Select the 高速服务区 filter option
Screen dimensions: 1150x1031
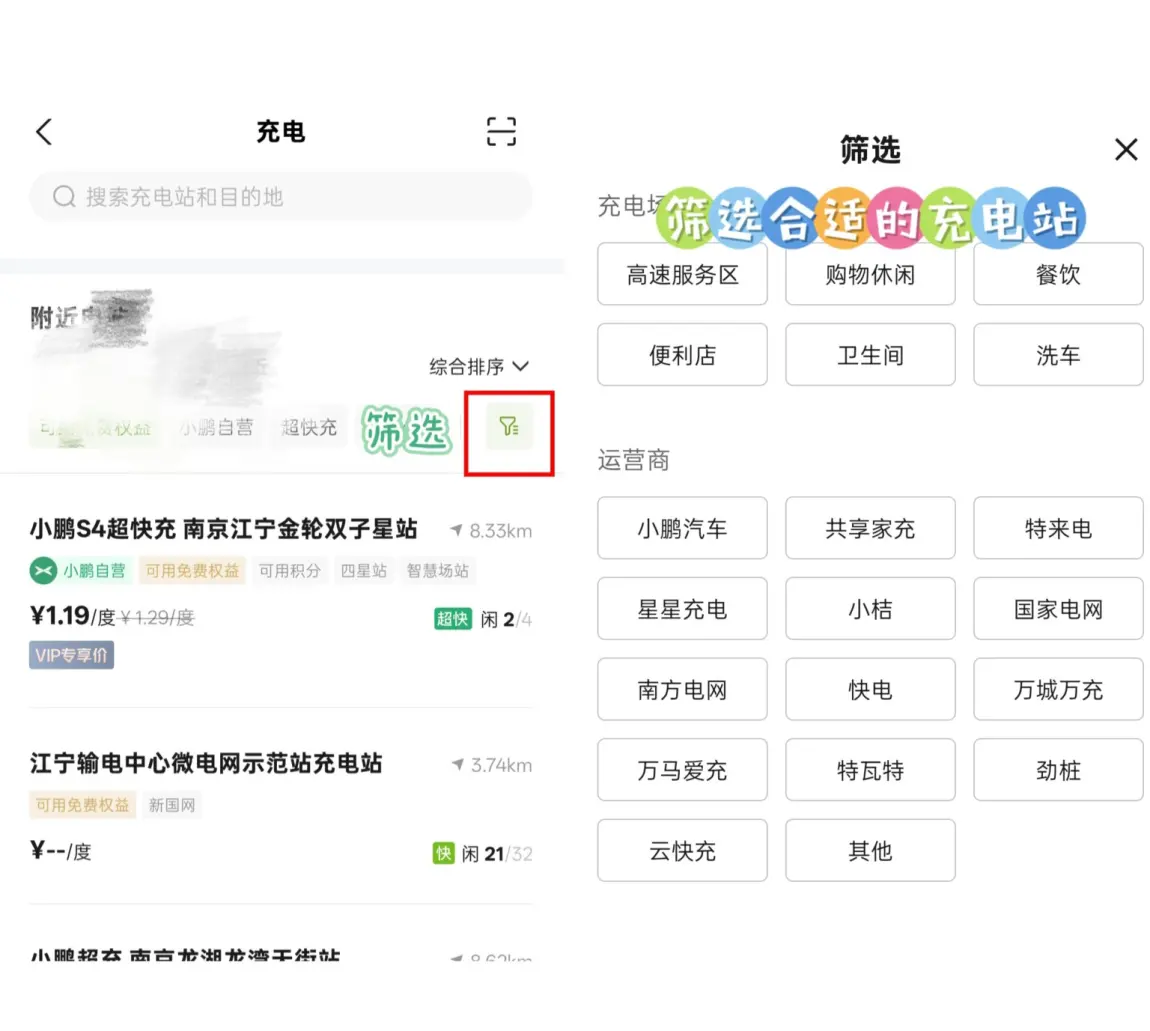click(x=682, y=274)
